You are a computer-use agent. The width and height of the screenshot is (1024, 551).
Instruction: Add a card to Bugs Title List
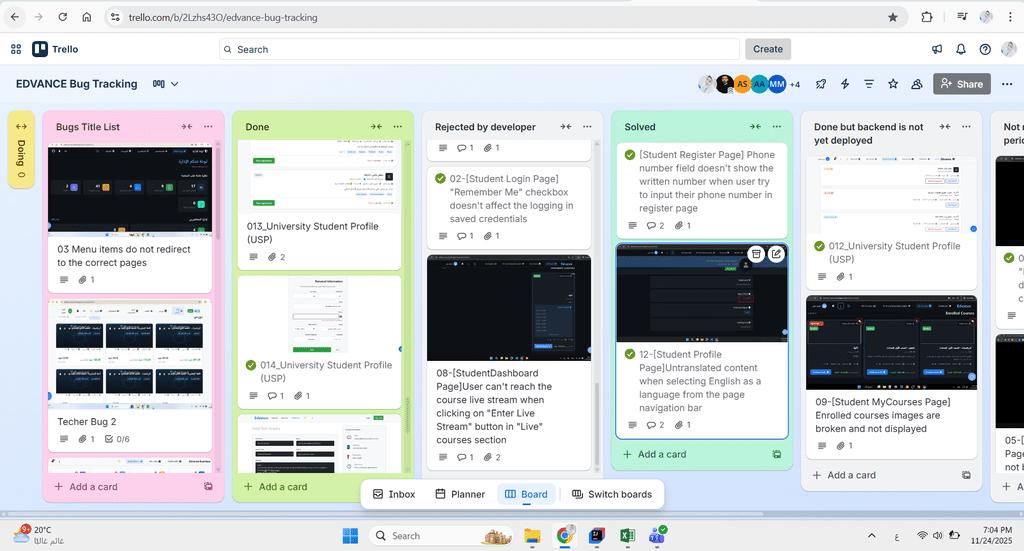[86, 486]
